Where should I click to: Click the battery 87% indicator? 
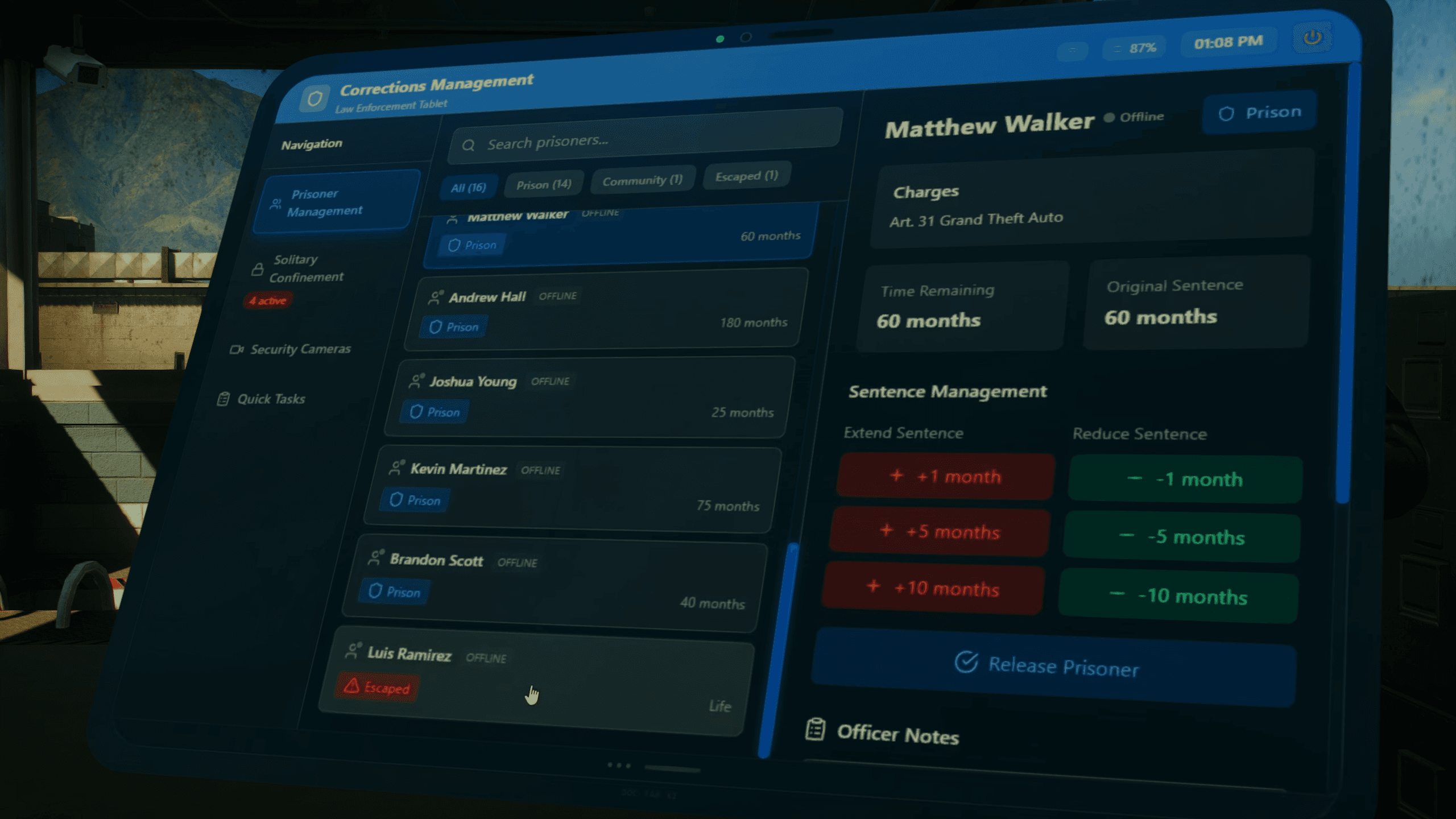point(1135,48)
